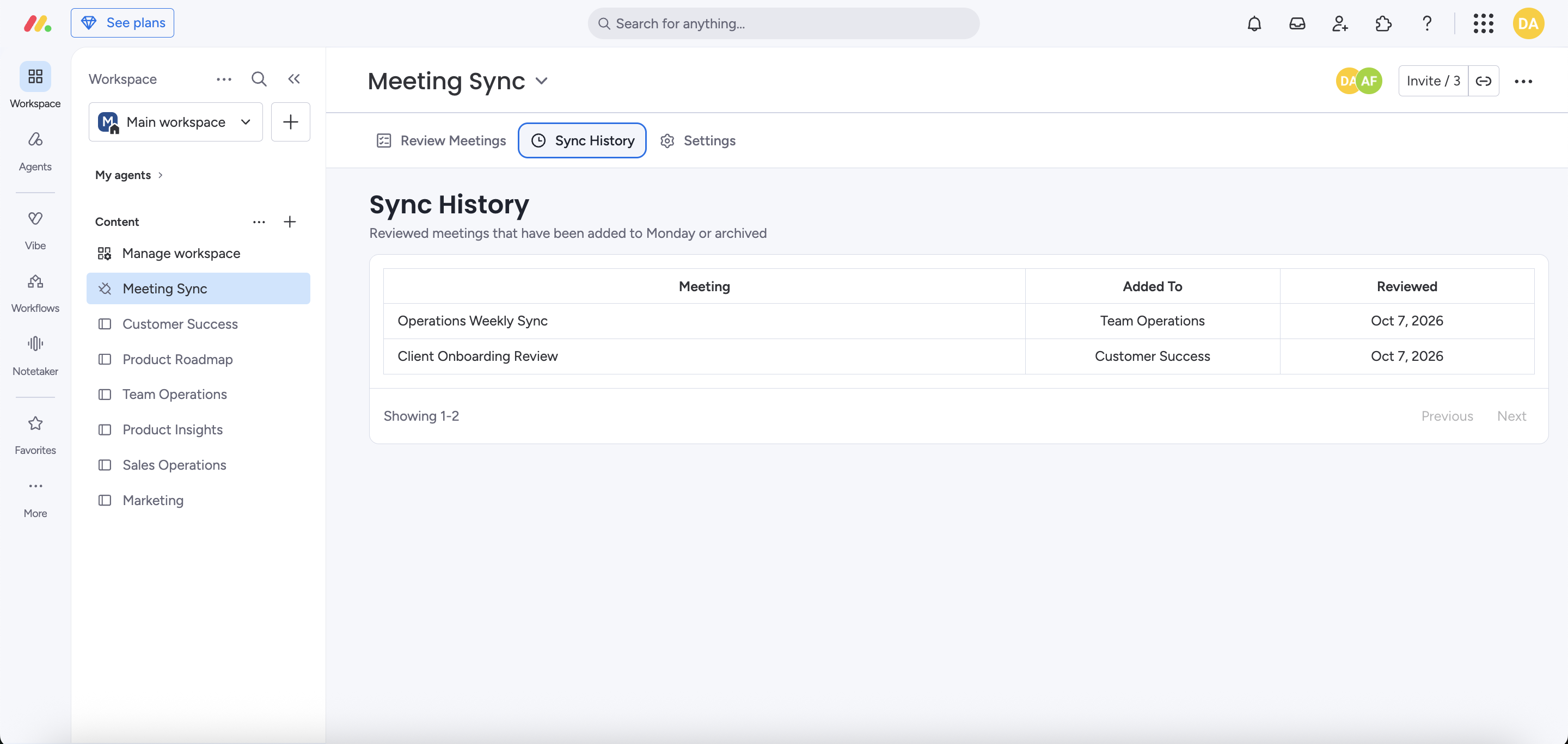Open the Settings tab

(x=698, y=140)
